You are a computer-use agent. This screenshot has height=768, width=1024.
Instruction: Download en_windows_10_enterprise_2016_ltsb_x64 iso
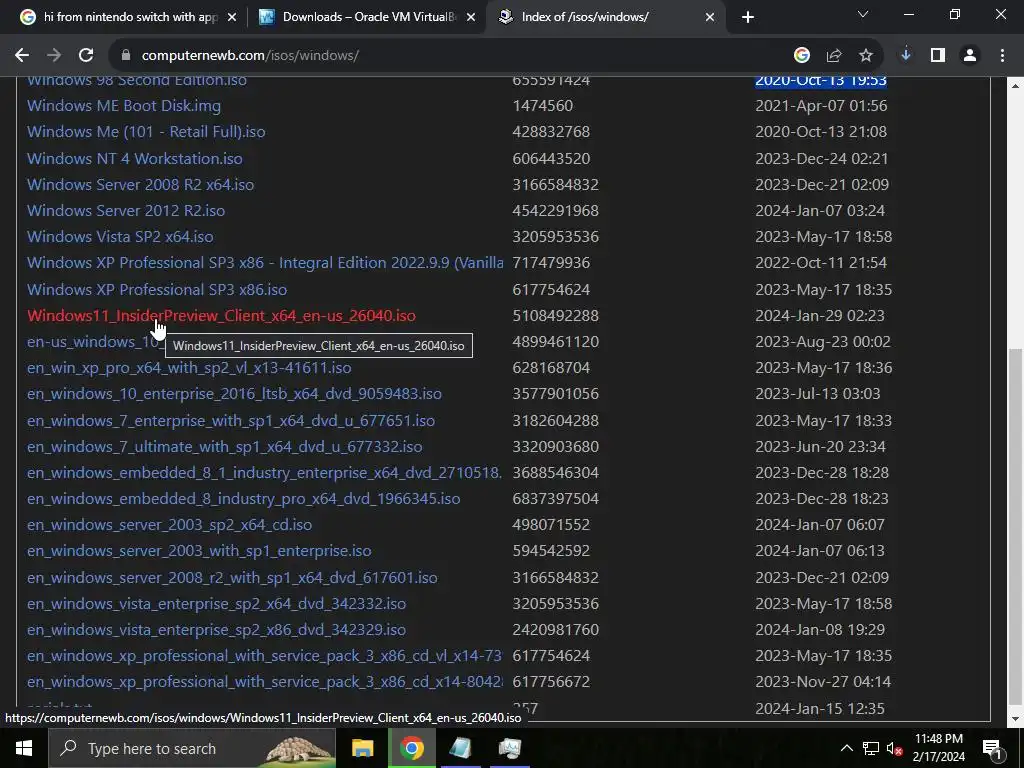click(x=234, y=394)
